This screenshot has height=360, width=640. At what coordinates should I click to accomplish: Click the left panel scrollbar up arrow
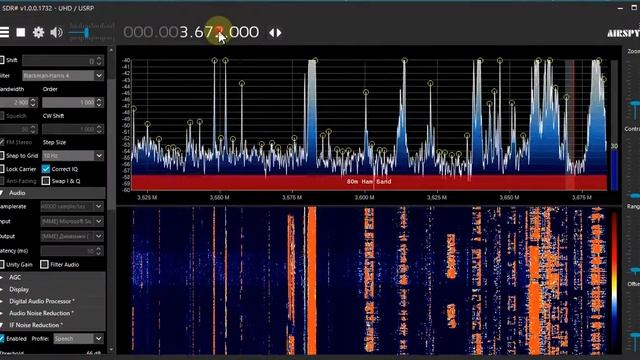click(111, 50)
